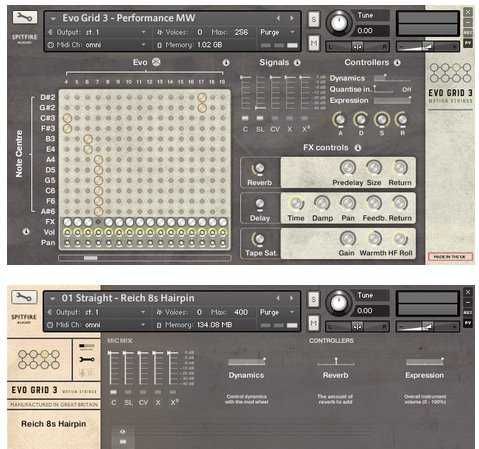Image resolution: width=479 pixels, height=449 pixels.
Task: Toggle the Delay on/off switch
Action: point(260,204)
